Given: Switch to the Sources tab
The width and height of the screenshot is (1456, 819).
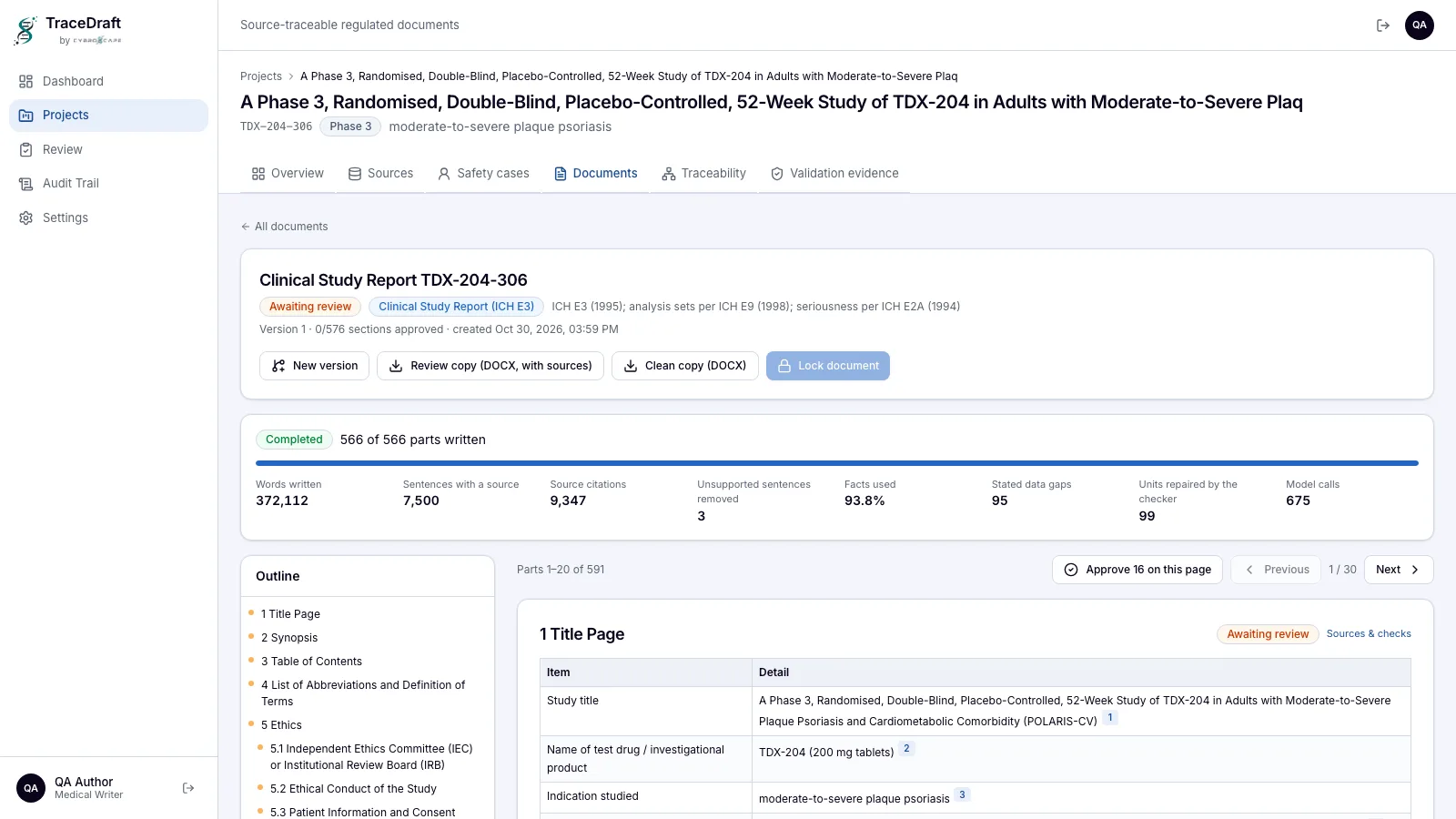Looking at the screenshot, I should (380, 174).
